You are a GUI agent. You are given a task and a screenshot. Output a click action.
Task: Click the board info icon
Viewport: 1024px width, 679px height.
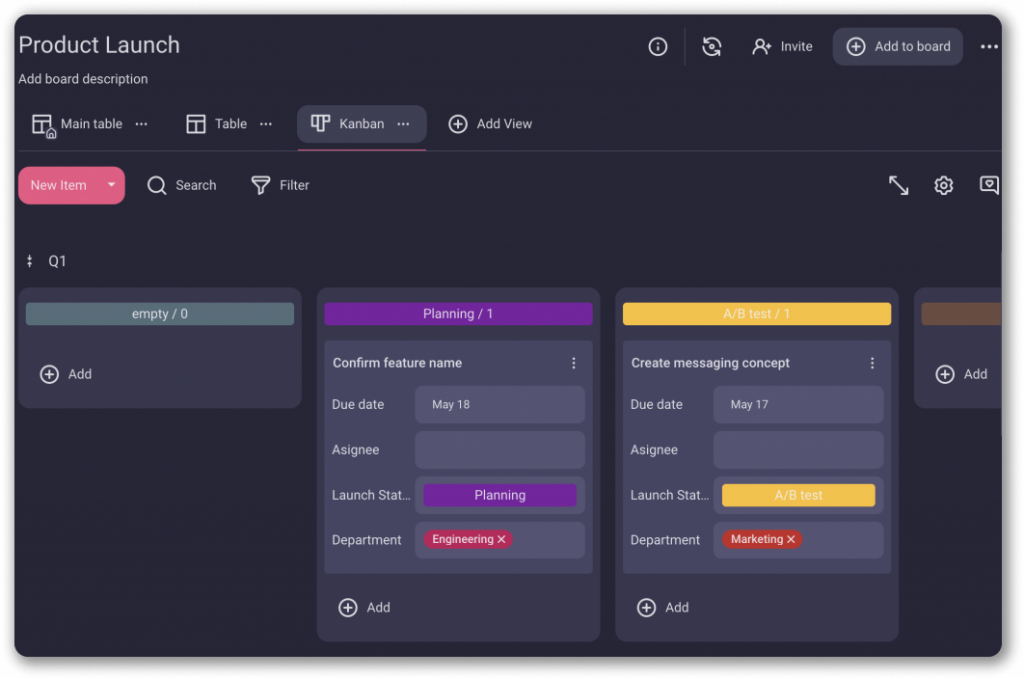[x=658, y=47]
